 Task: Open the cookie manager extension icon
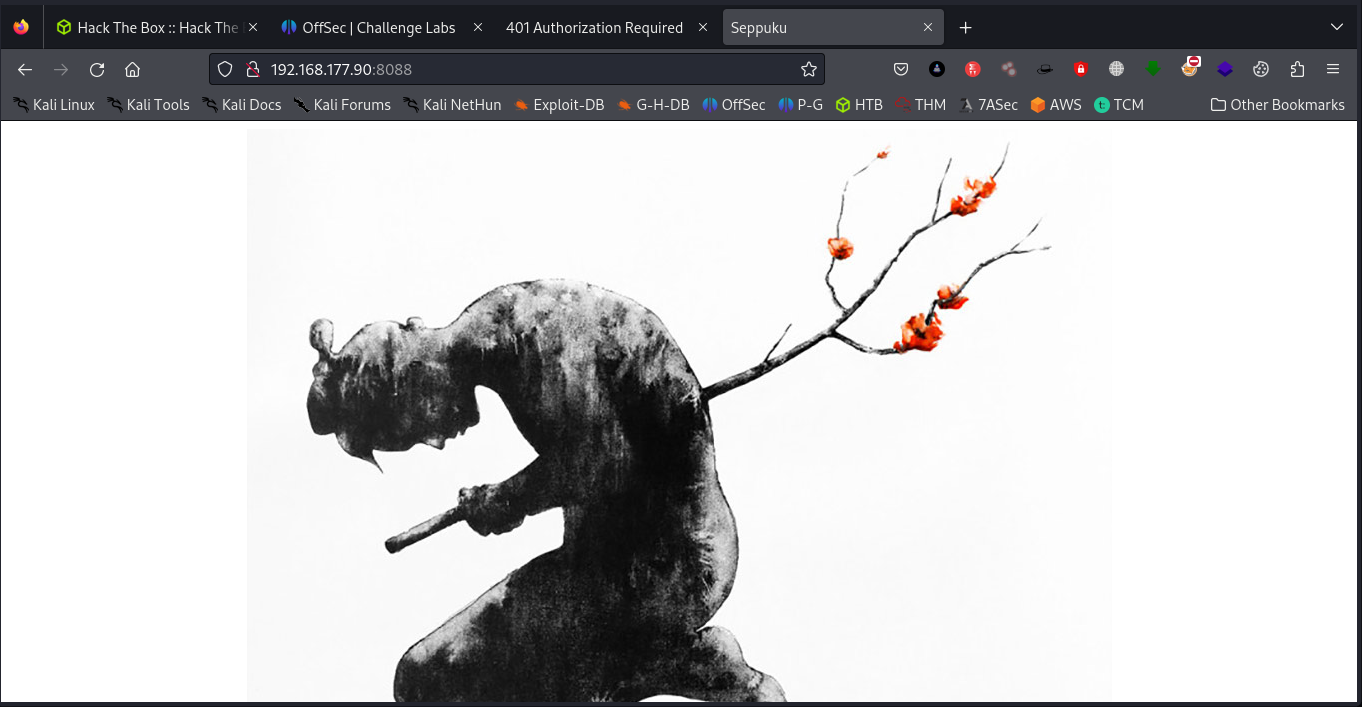click(1261, 69)
